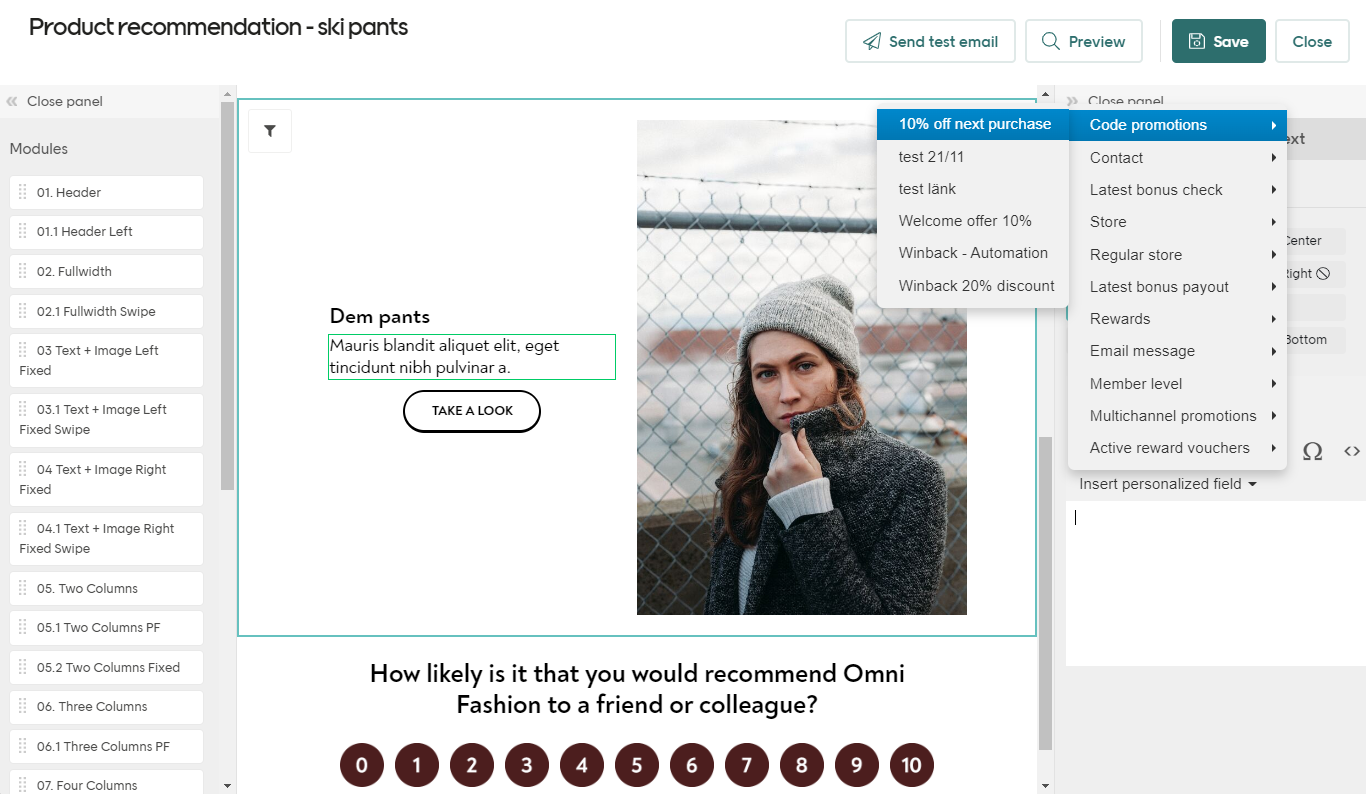Toggle Center alignment option

[1305, 240]
